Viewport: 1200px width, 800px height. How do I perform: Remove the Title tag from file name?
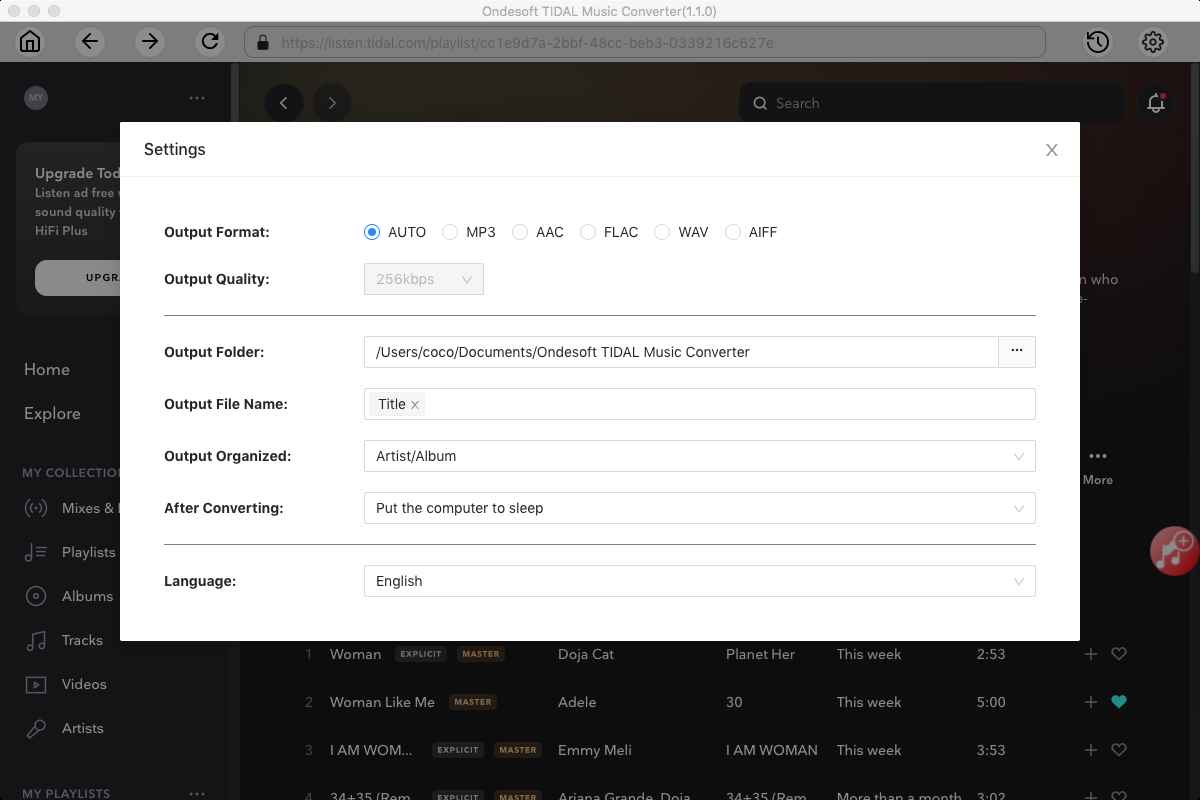pyautogui.click(x=415, y=405)
